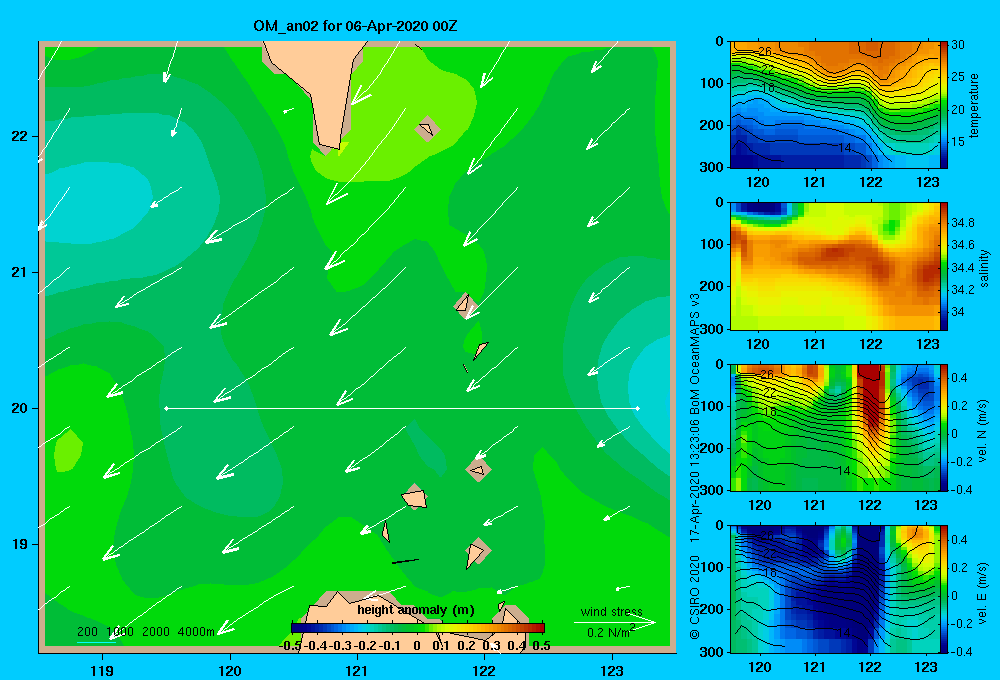Click the salinity color scale bar

pyautogui.click(x=944, y=266)
